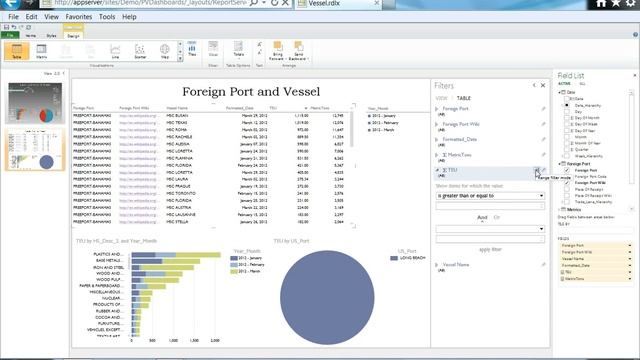Screen dimensions: 640x360
Task: Choose the Line chart visualization
Action: click(x=115, y=51)
